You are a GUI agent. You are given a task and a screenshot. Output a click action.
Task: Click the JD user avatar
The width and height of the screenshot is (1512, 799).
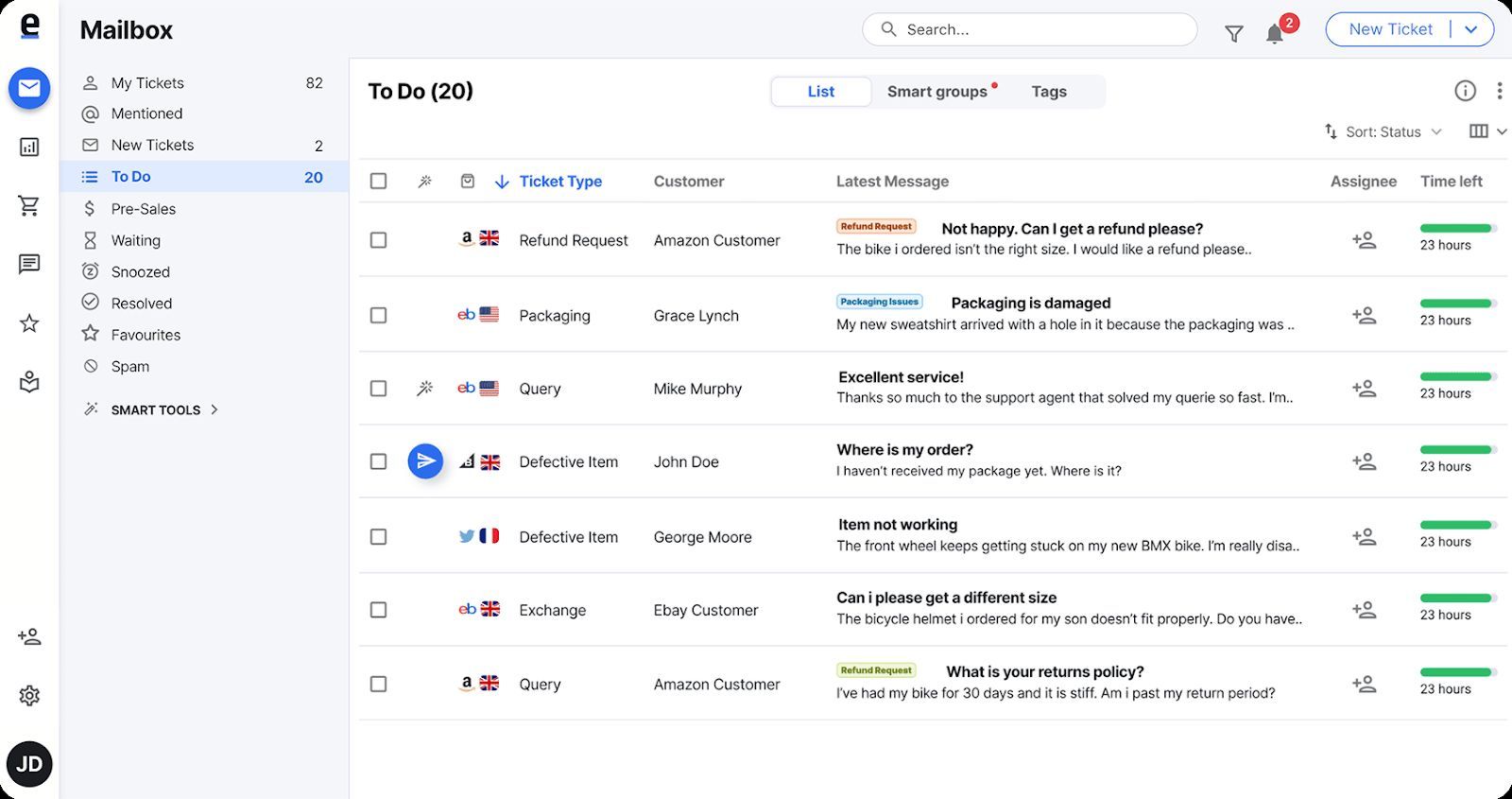point(29,764)
